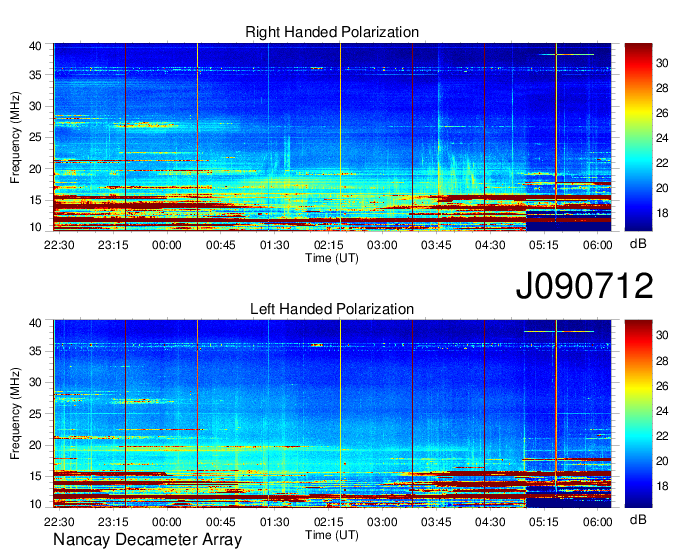
Task: Click the 04:30 time tick under upper plot
Action: (x=490, y=245)
